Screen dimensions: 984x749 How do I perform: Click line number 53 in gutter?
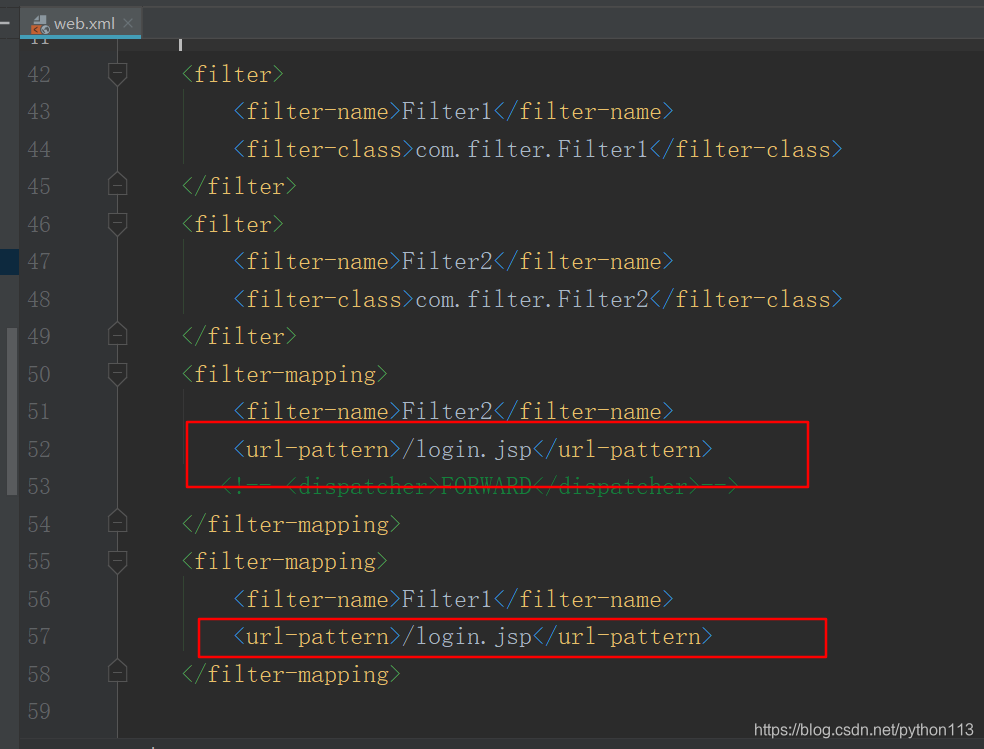click(39, 487)
